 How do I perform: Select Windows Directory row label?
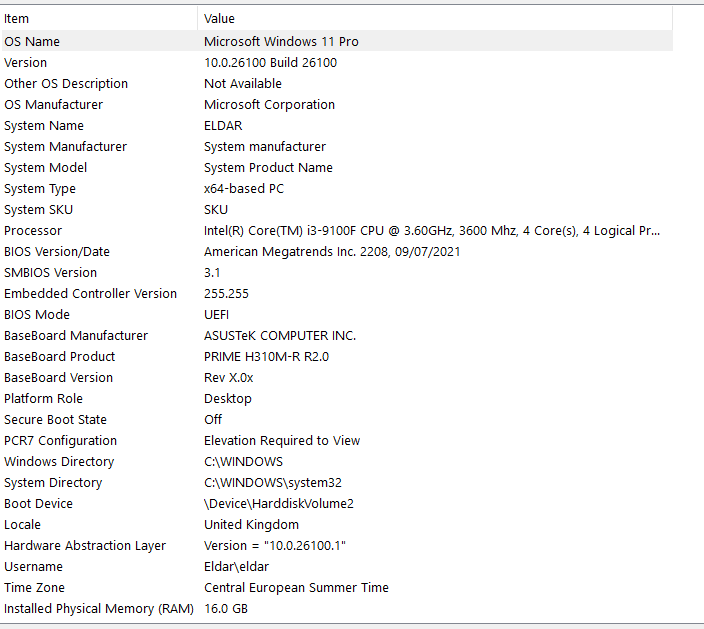pos(59,462)
